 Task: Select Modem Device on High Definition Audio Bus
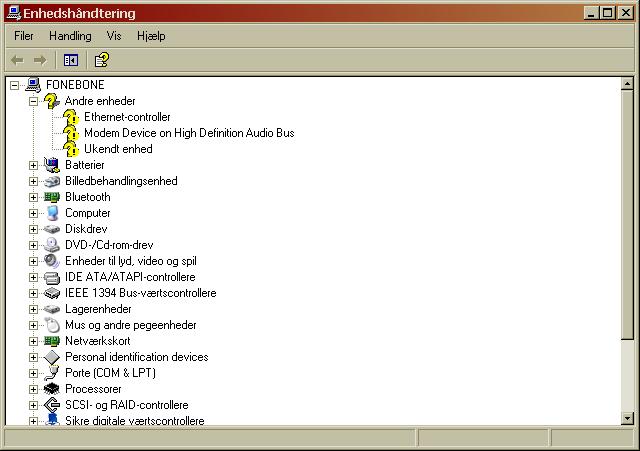click(x=189, y=133)
